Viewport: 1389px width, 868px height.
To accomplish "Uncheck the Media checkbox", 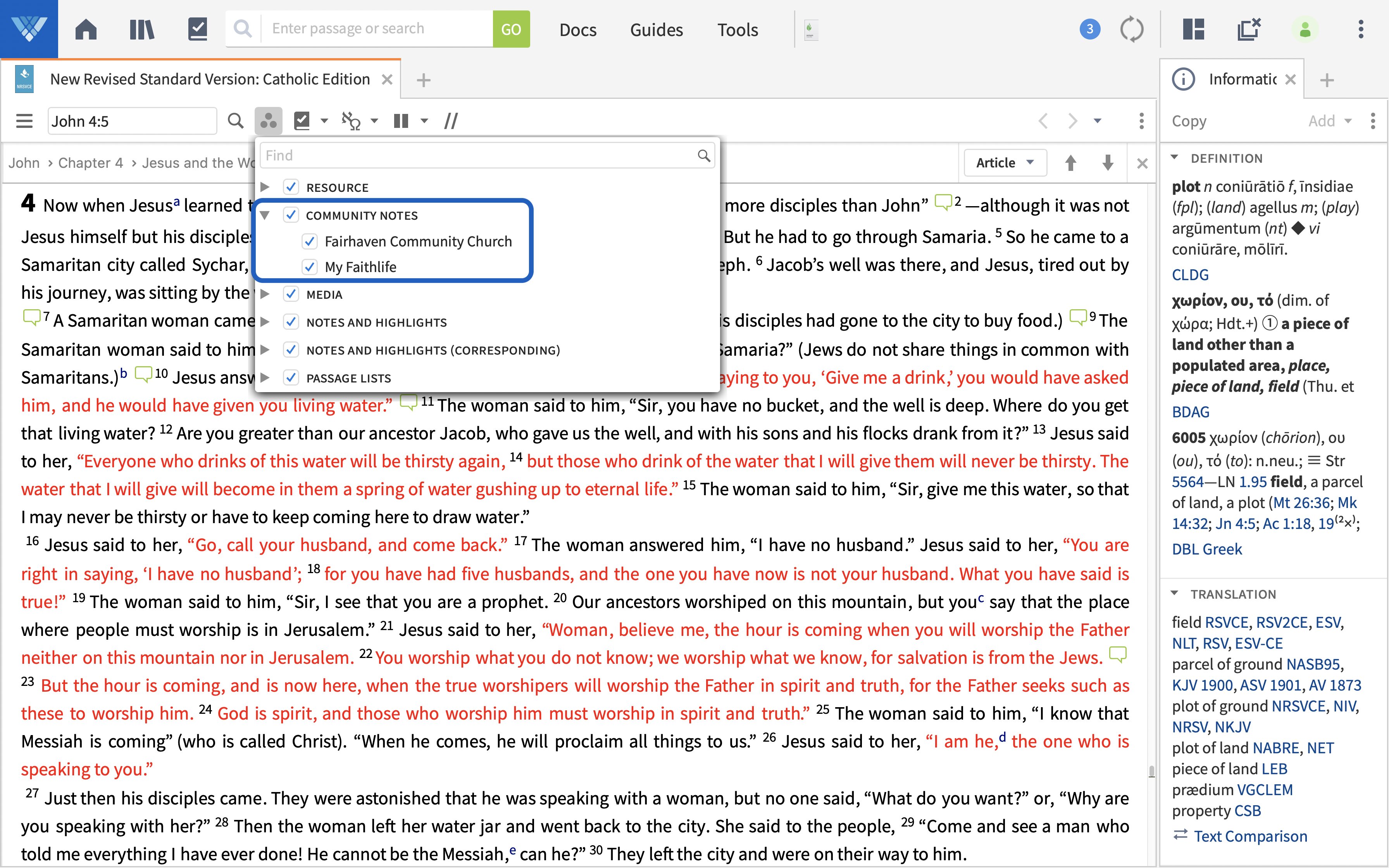I will click(x=291, y=294).
